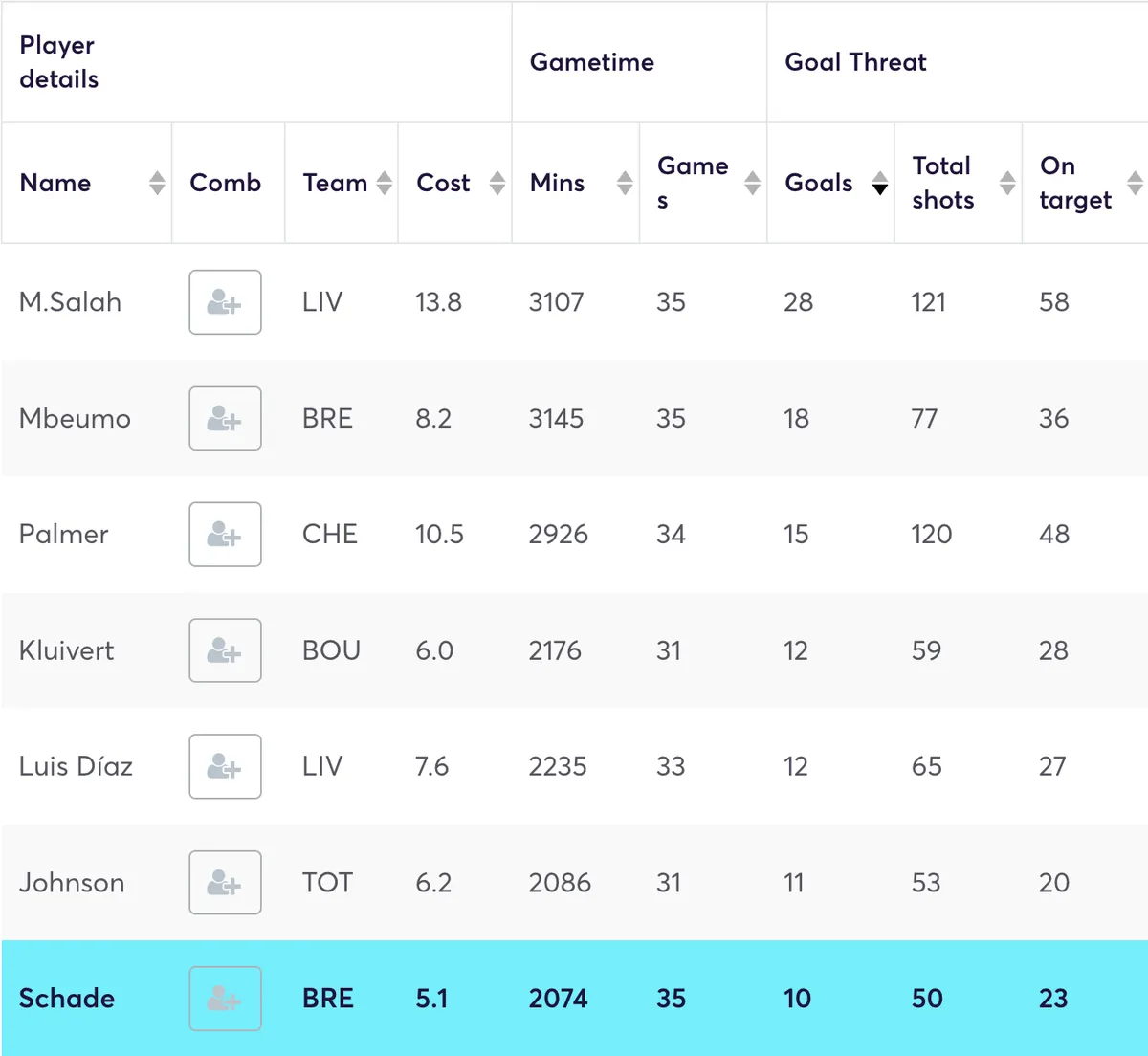The width and height of the screenshot is (1148, 1056).
Task: Click Mbeumo's goals value 18
Action: (796, 418)
